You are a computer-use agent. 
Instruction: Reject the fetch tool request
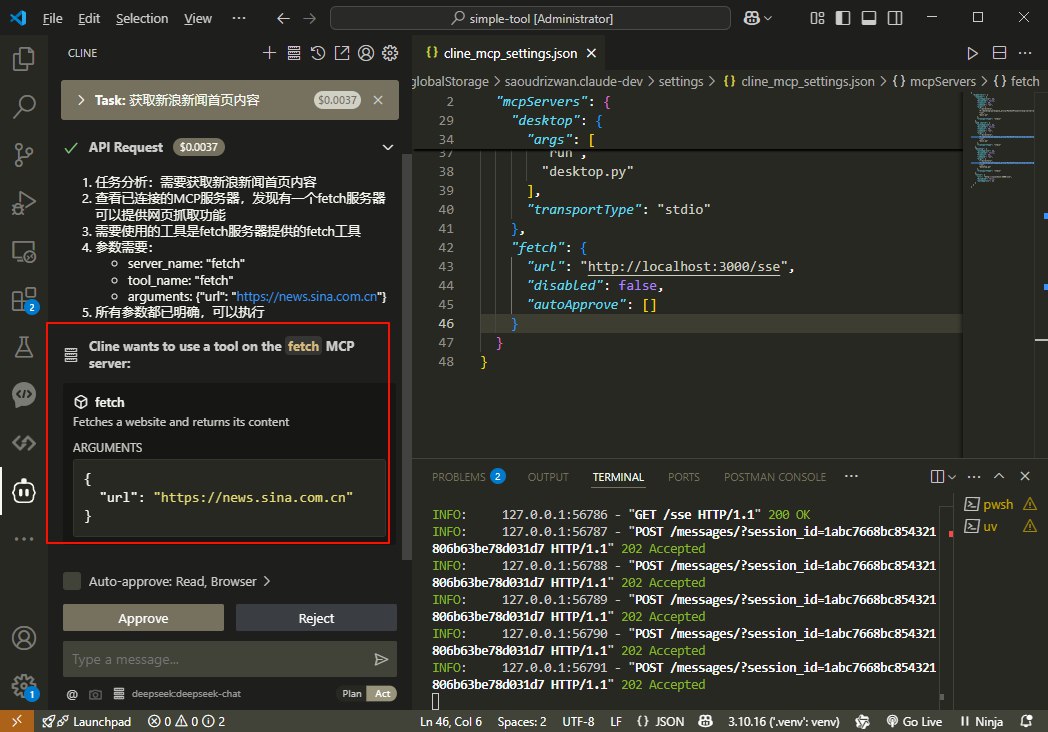316,618
